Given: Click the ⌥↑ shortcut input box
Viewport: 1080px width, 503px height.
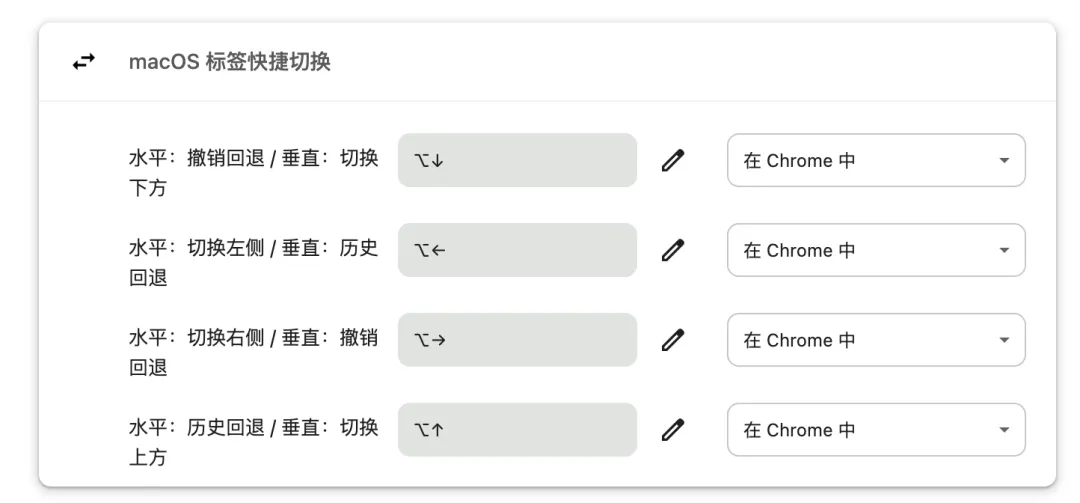Looking at the screenshot, I should [x=517, y=430].
